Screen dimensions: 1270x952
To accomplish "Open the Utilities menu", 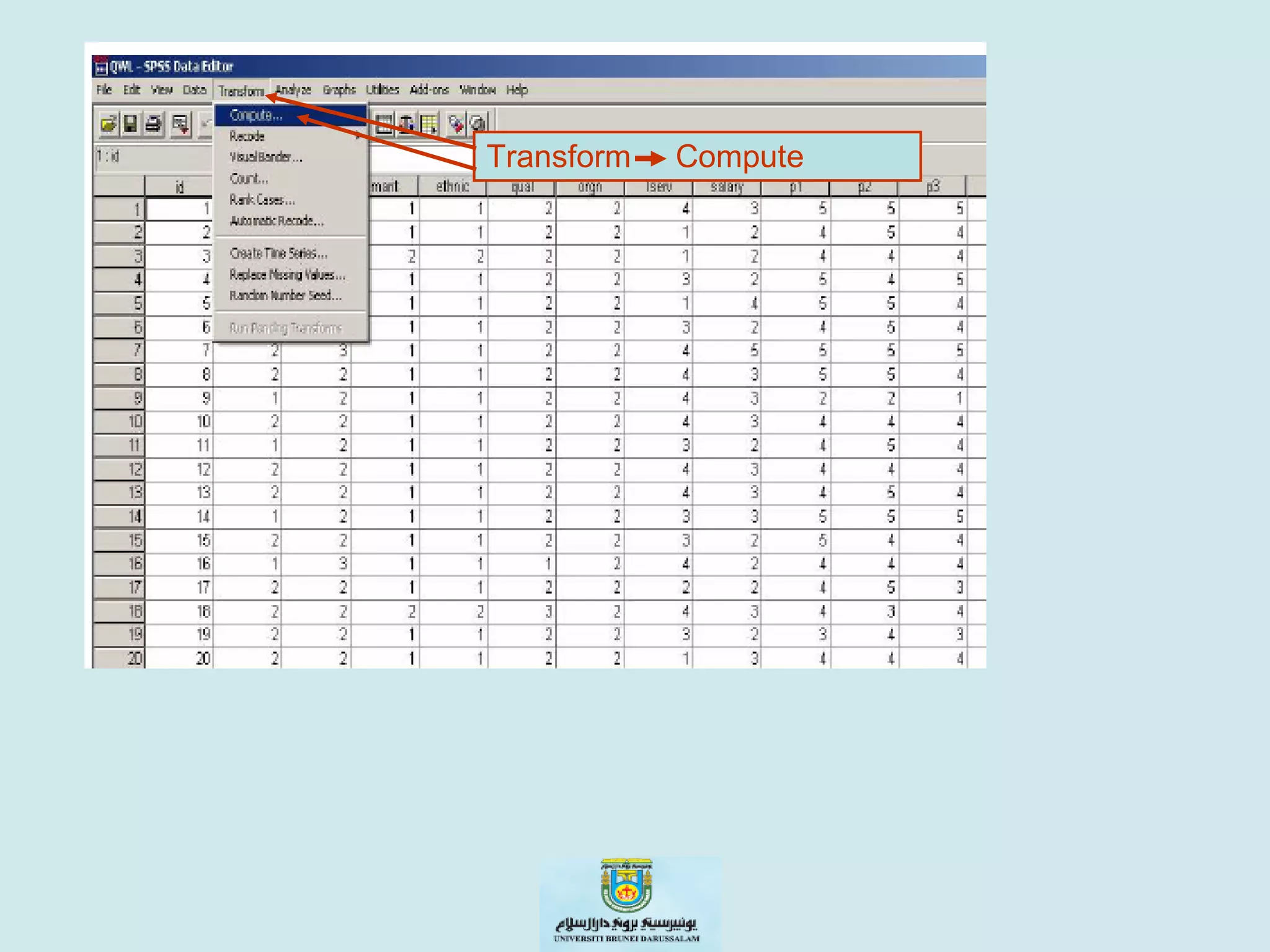I will (383, 90).
